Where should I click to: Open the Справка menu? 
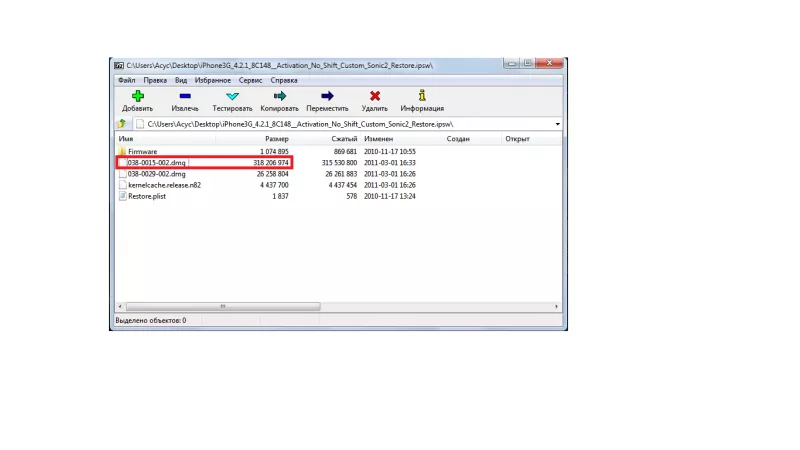(284, 80)
